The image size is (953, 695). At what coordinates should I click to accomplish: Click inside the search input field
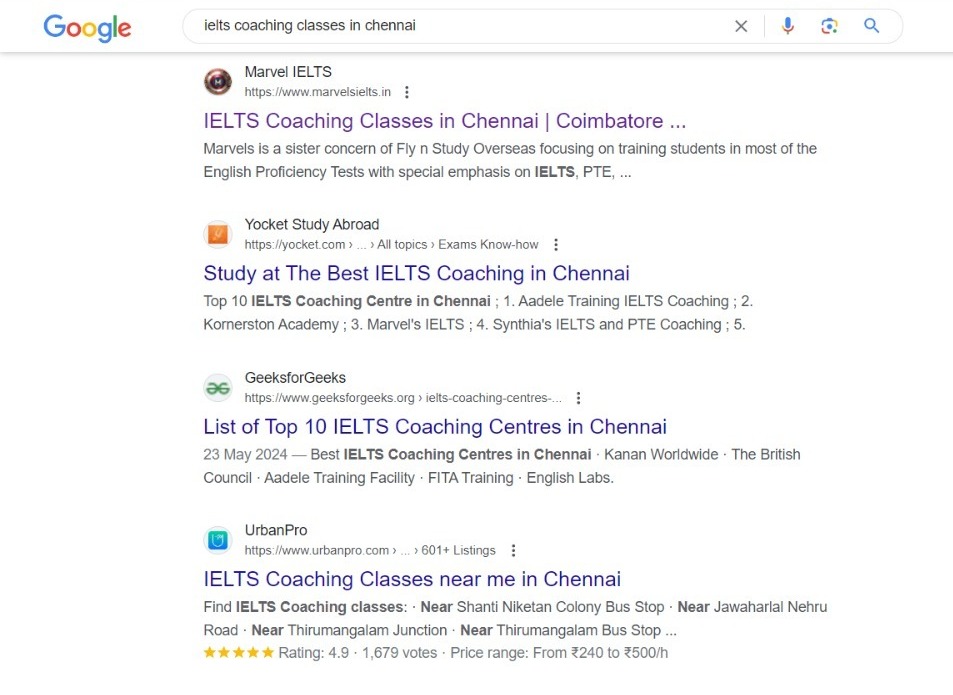tap(450, 26)
